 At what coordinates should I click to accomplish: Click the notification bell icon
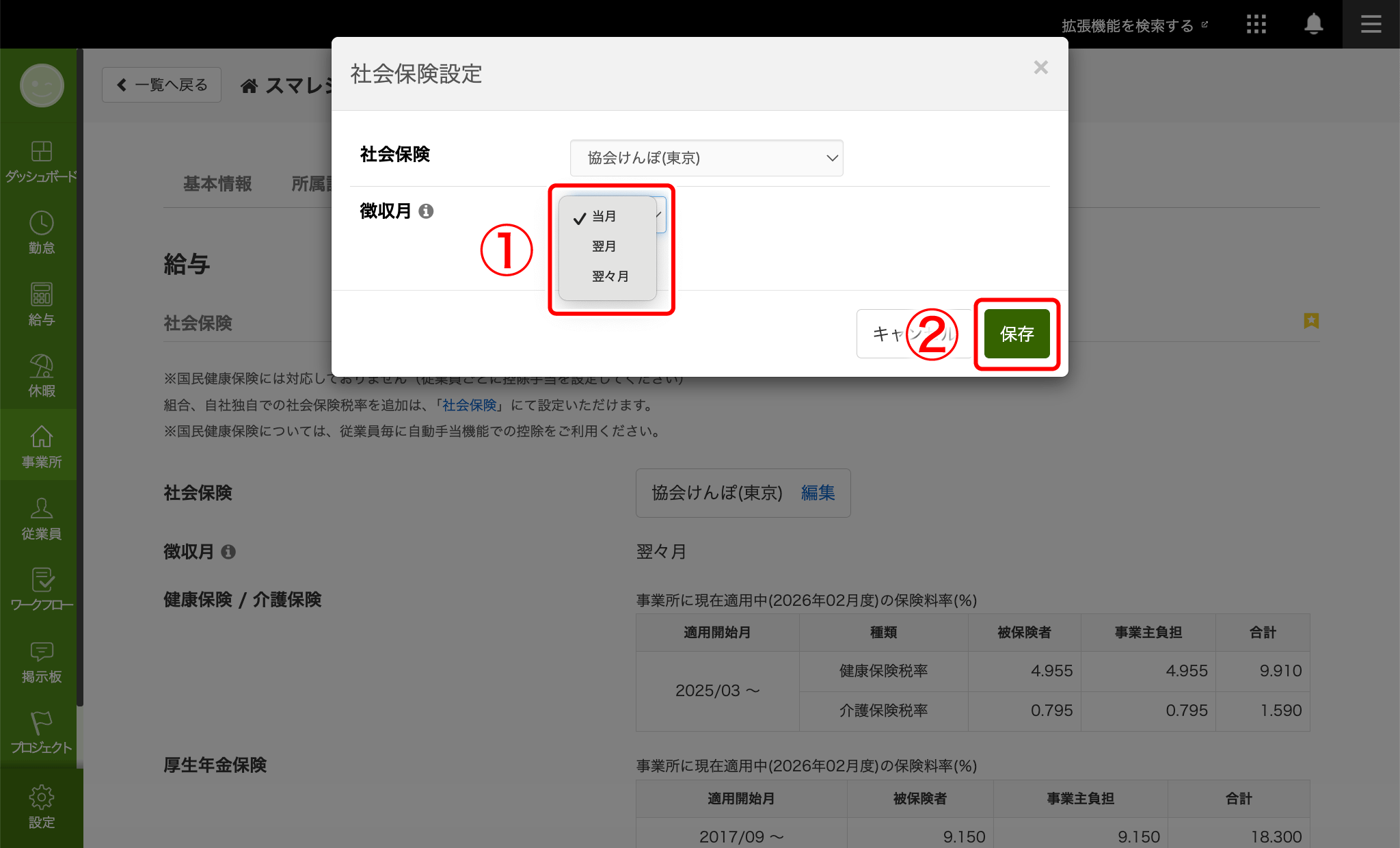(x=1313, y=25)
